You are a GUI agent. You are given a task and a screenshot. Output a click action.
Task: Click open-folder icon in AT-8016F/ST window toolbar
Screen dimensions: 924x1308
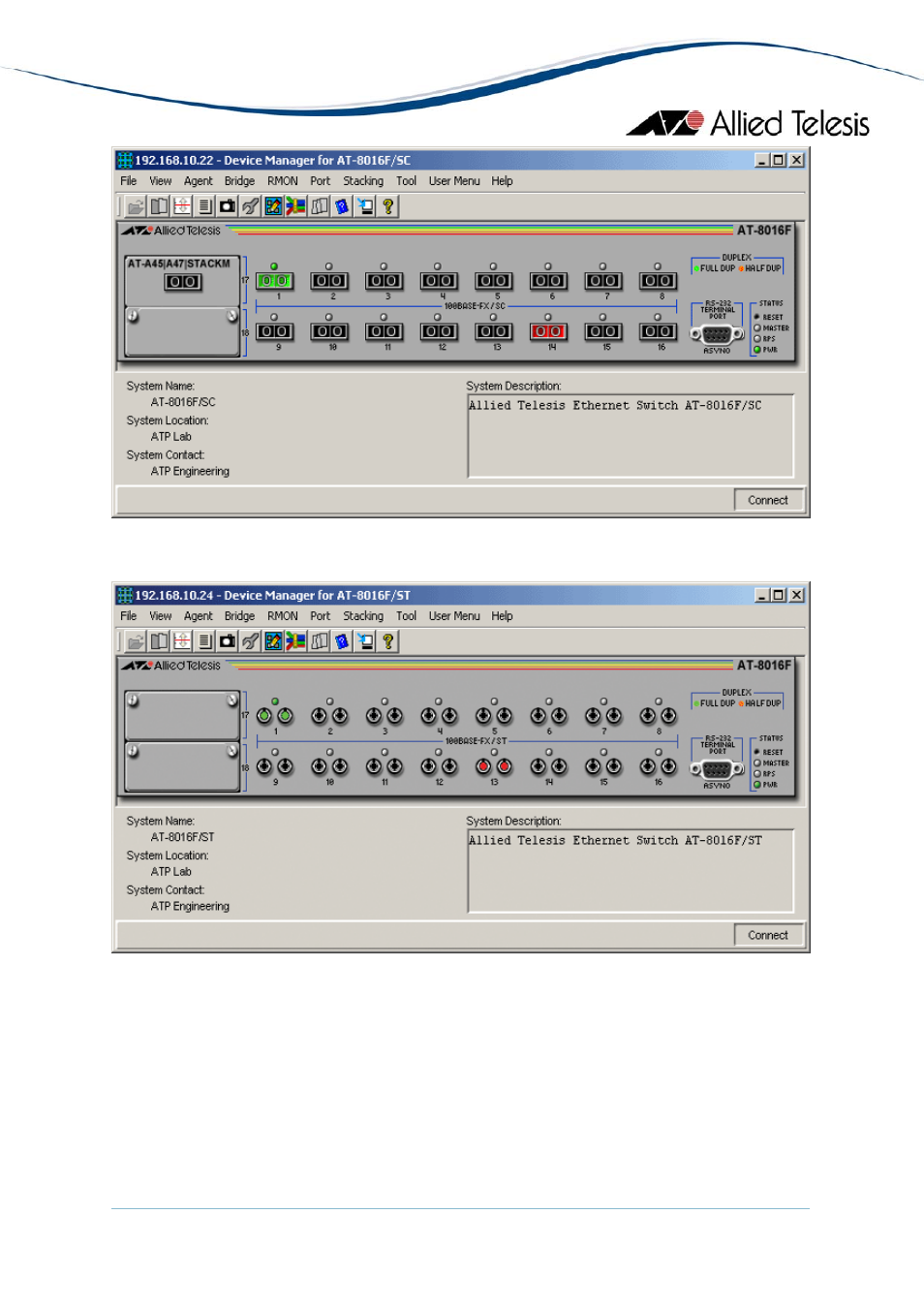tap(136, 641)
